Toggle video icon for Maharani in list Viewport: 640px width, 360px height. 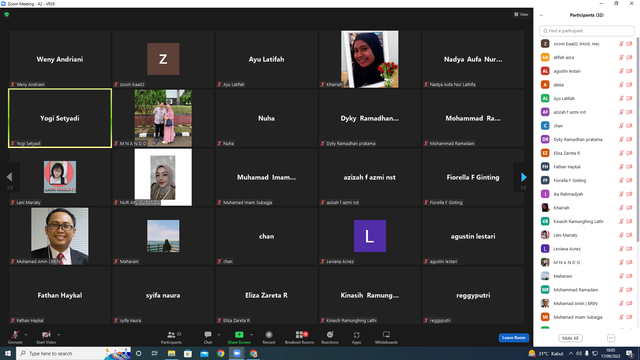[629, 276]
